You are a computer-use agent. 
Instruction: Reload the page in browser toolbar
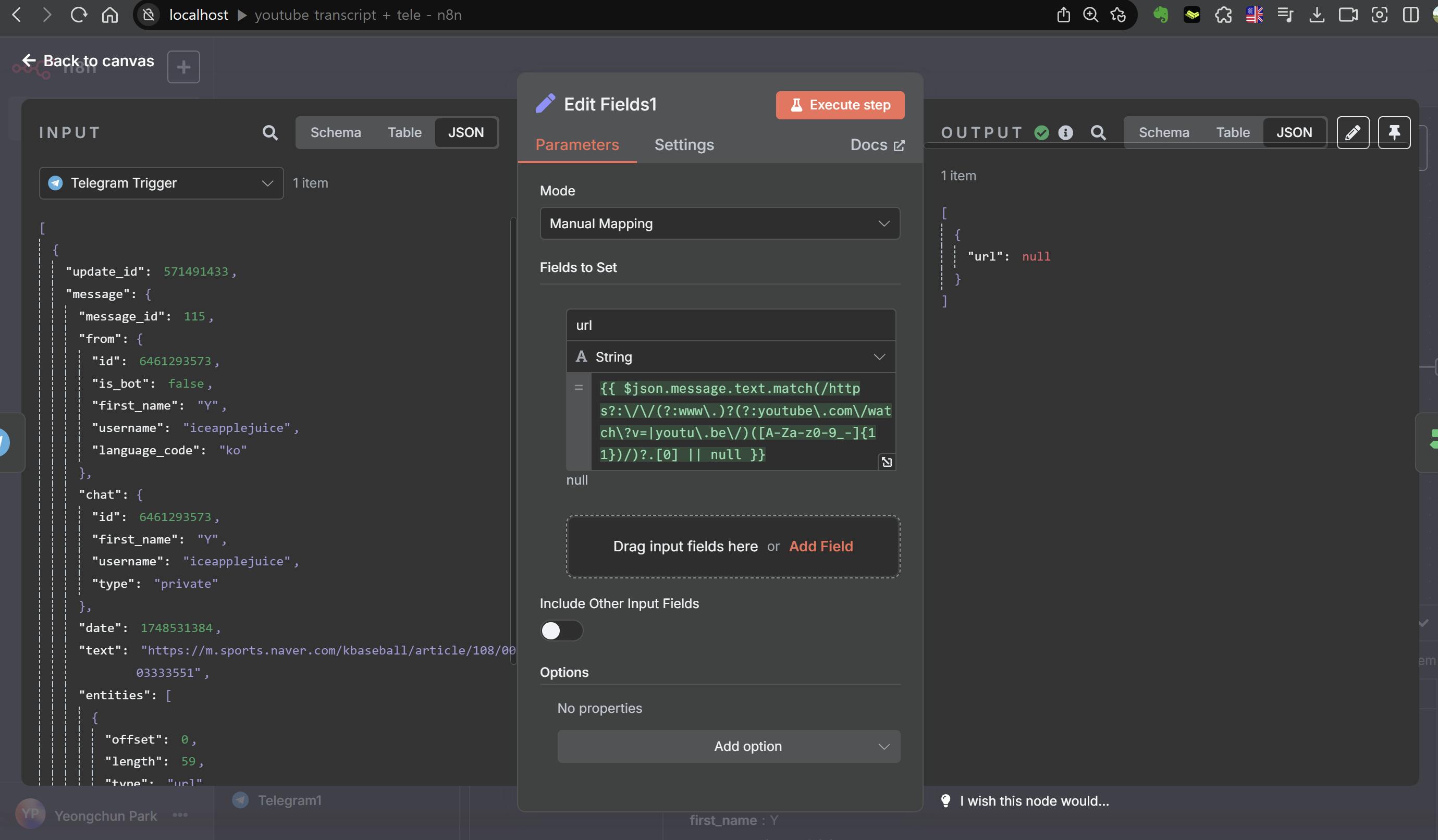coord(78,15)
